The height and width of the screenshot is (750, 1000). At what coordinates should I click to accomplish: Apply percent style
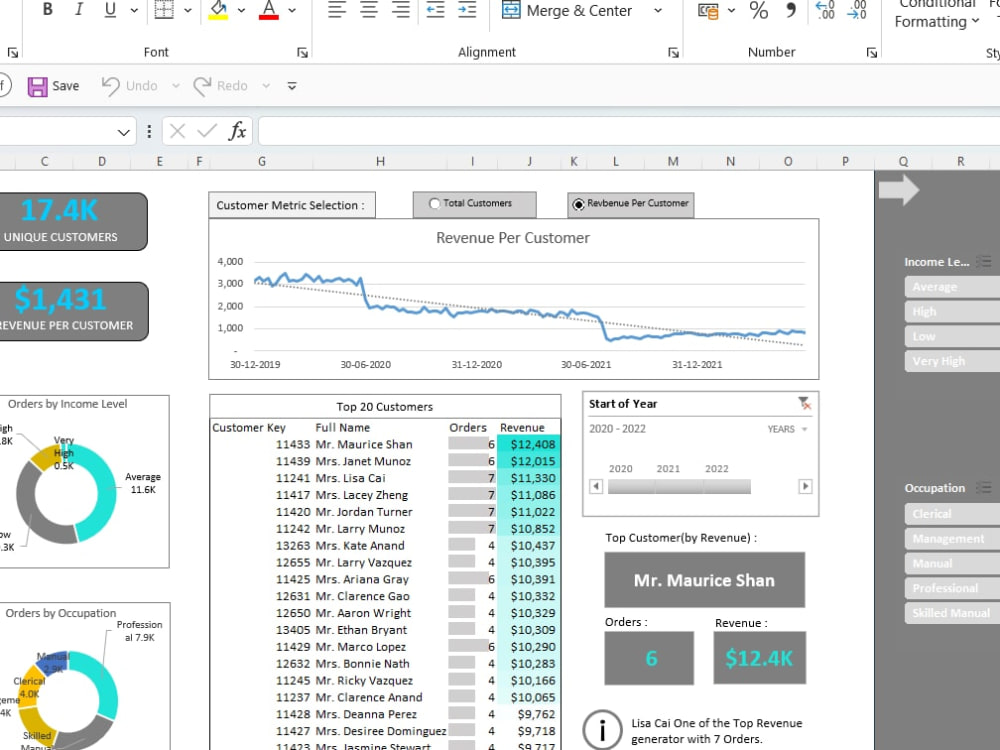(x=758, y=10)
